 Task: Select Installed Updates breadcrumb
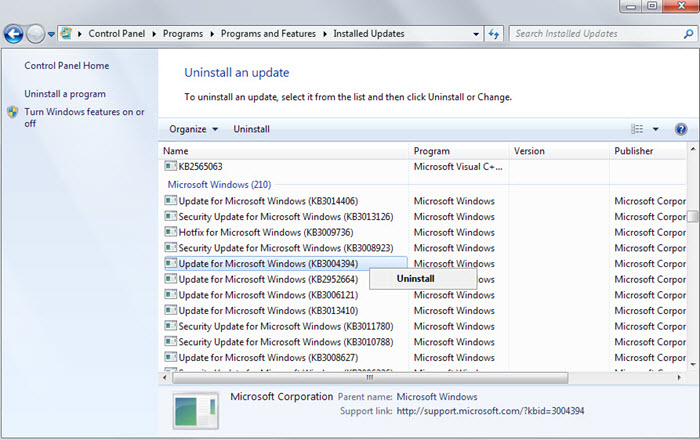(x=369, y=33)
